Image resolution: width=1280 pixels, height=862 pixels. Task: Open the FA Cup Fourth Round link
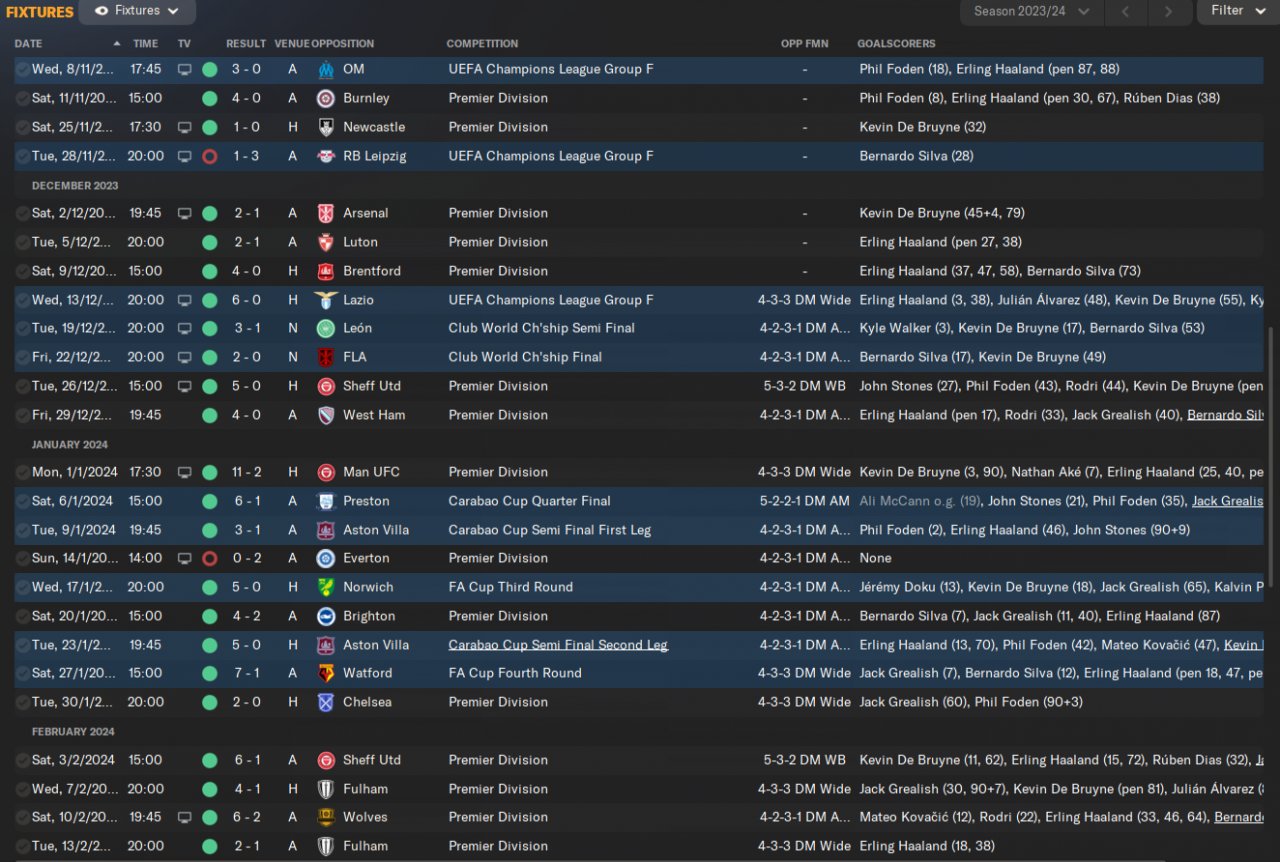(x=515, y=673)
